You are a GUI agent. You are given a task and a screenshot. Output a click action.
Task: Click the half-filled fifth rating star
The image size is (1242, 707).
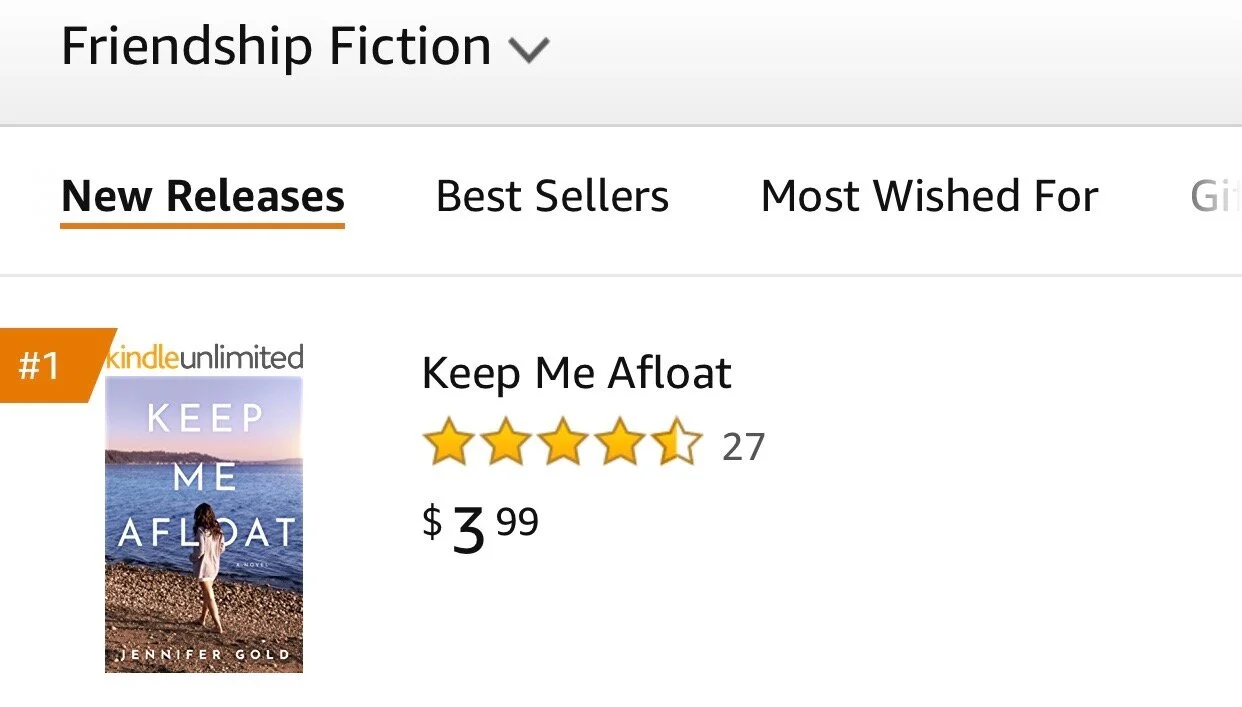[677, 444]
